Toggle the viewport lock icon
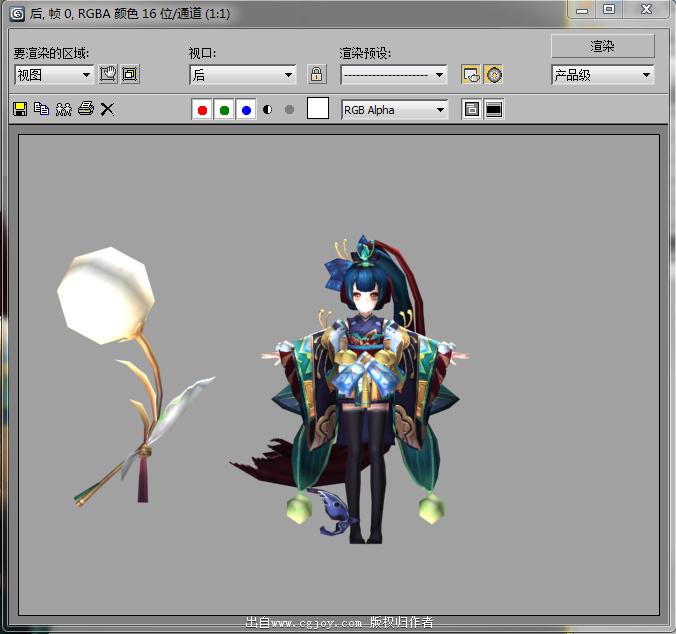Screen dimensions: 676x634 (x=316, y=74)
